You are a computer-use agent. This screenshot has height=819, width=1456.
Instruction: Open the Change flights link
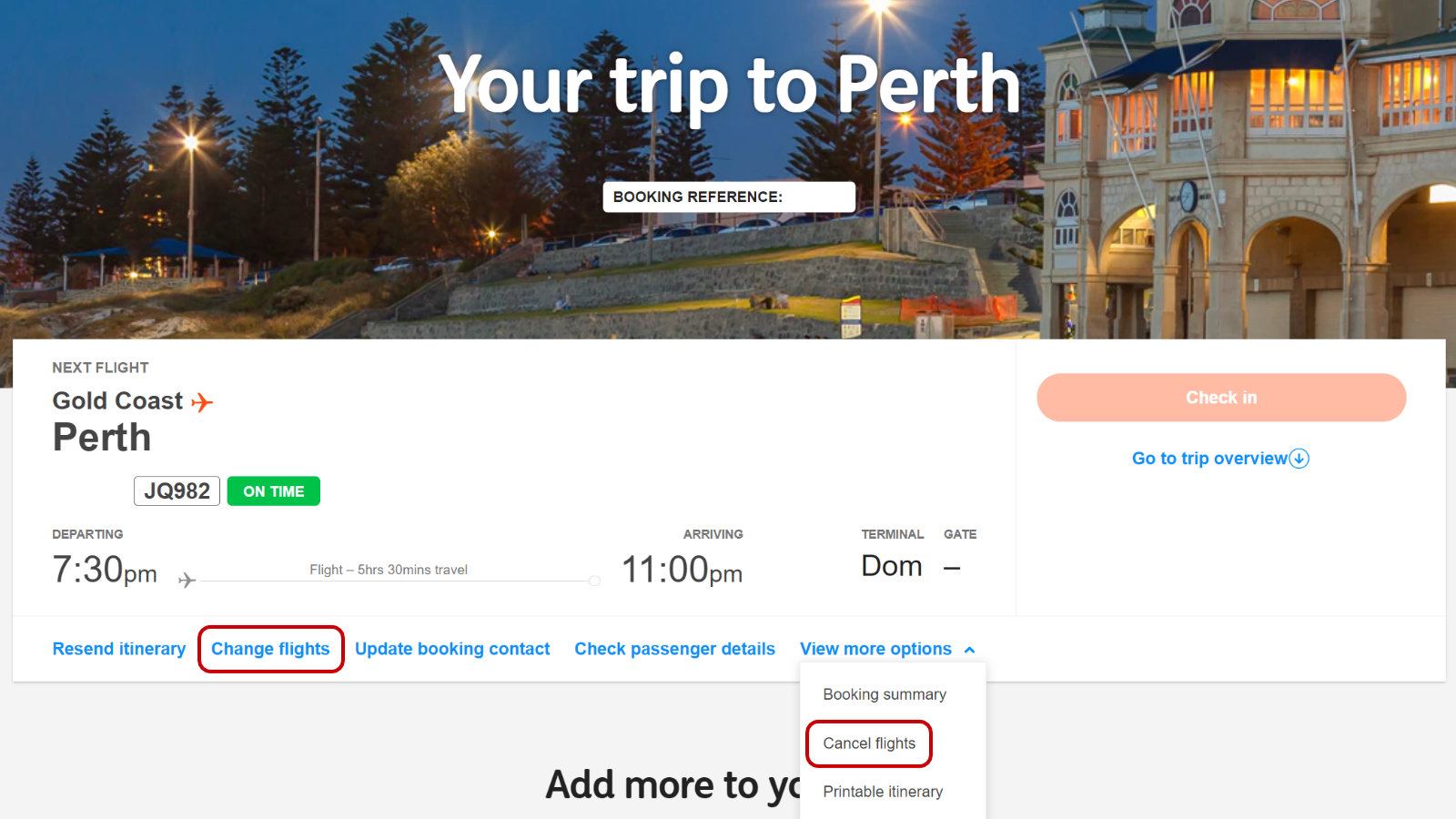271,649
